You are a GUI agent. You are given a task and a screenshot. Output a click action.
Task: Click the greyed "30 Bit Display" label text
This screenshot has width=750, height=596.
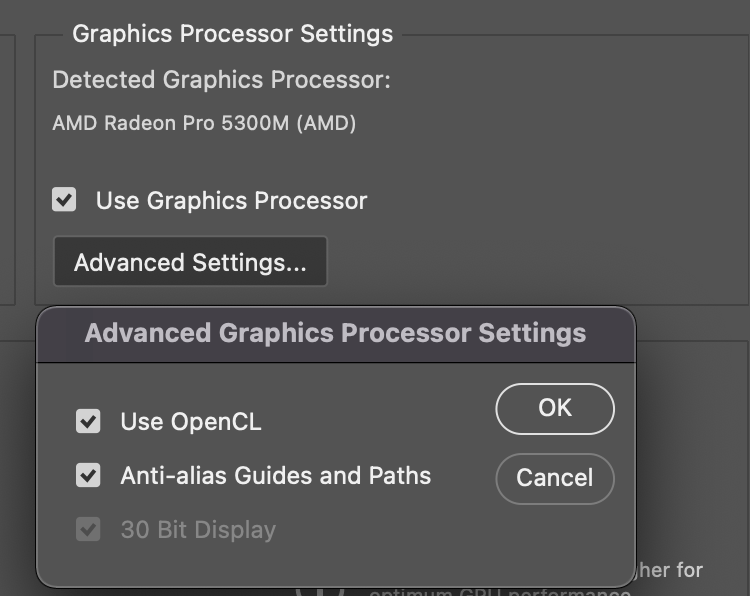coord(198,529)
